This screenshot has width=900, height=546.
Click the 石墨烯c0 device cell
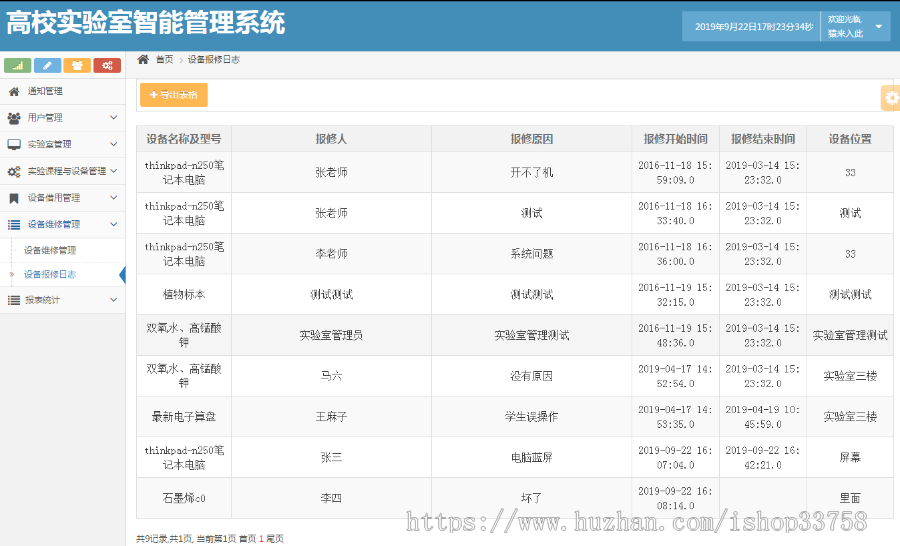pos(184,498)
